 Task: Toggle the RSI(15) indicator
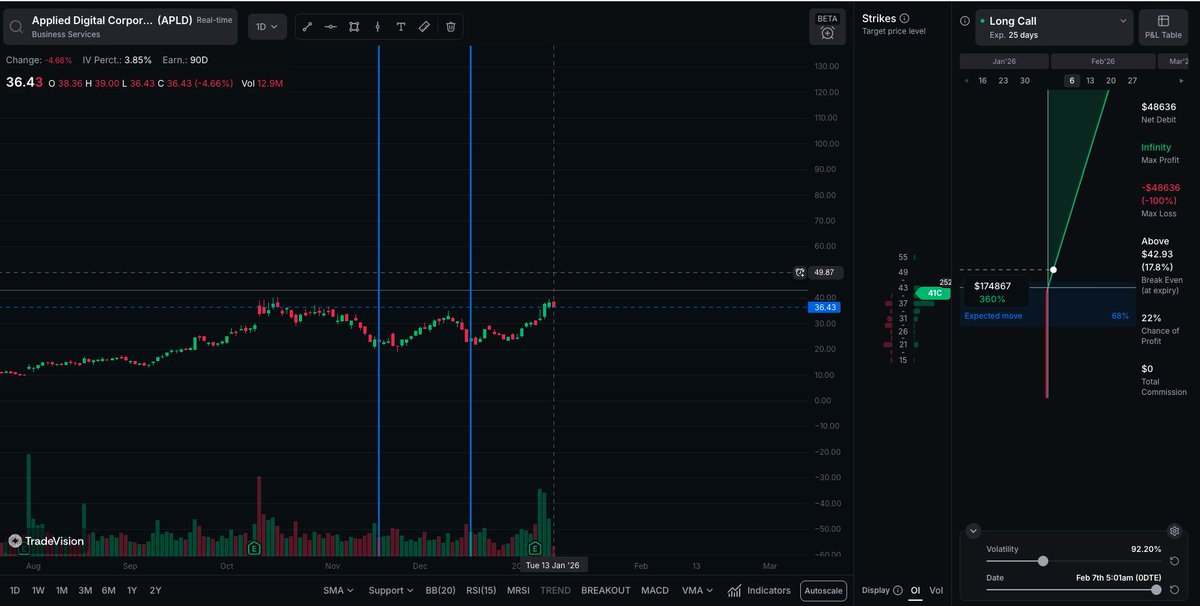pyautogui.click(x=481, y=590)
